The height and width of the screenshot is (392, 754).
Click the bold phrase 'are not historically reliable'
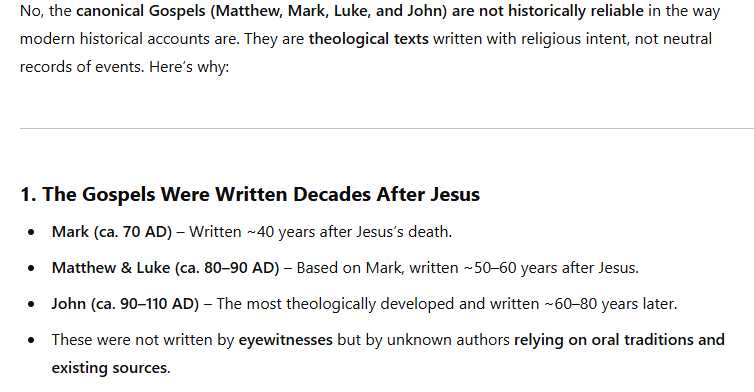pos(548,11)
